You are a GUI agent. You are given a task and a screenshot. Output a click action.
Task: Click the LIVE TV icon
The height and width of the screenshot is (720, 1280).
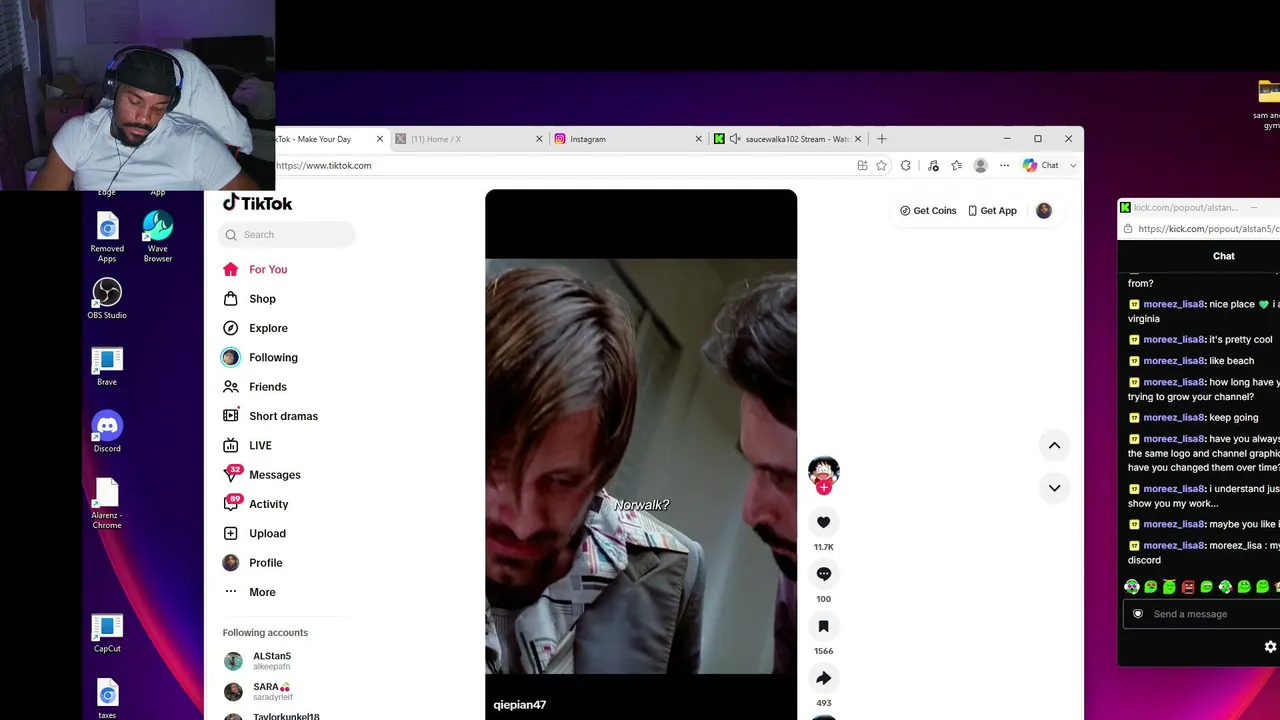(231, 445)
